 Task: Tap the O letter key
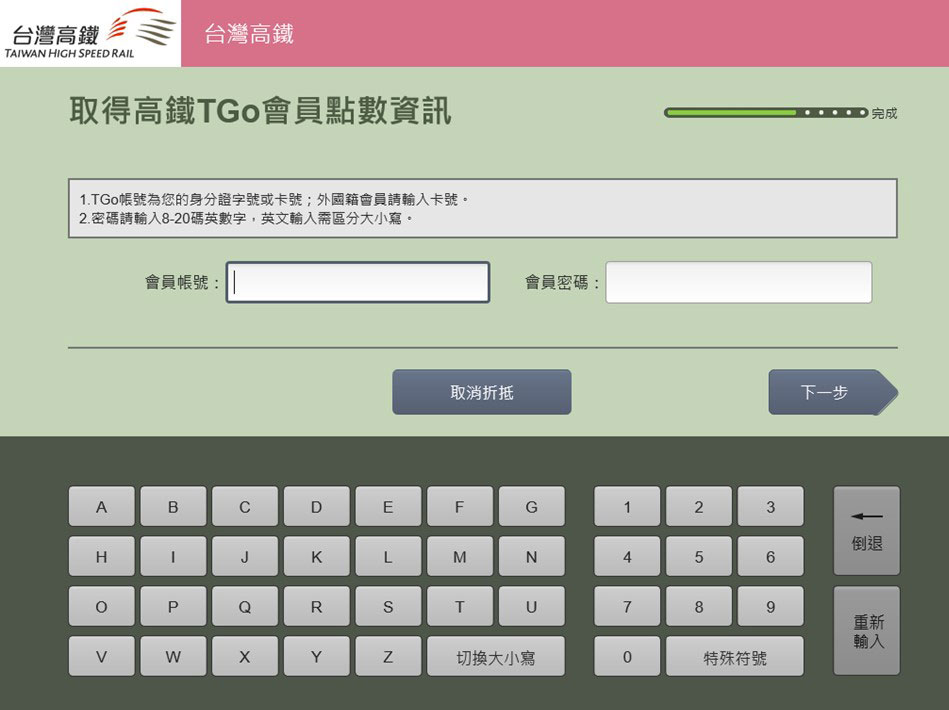coord(102,606)
